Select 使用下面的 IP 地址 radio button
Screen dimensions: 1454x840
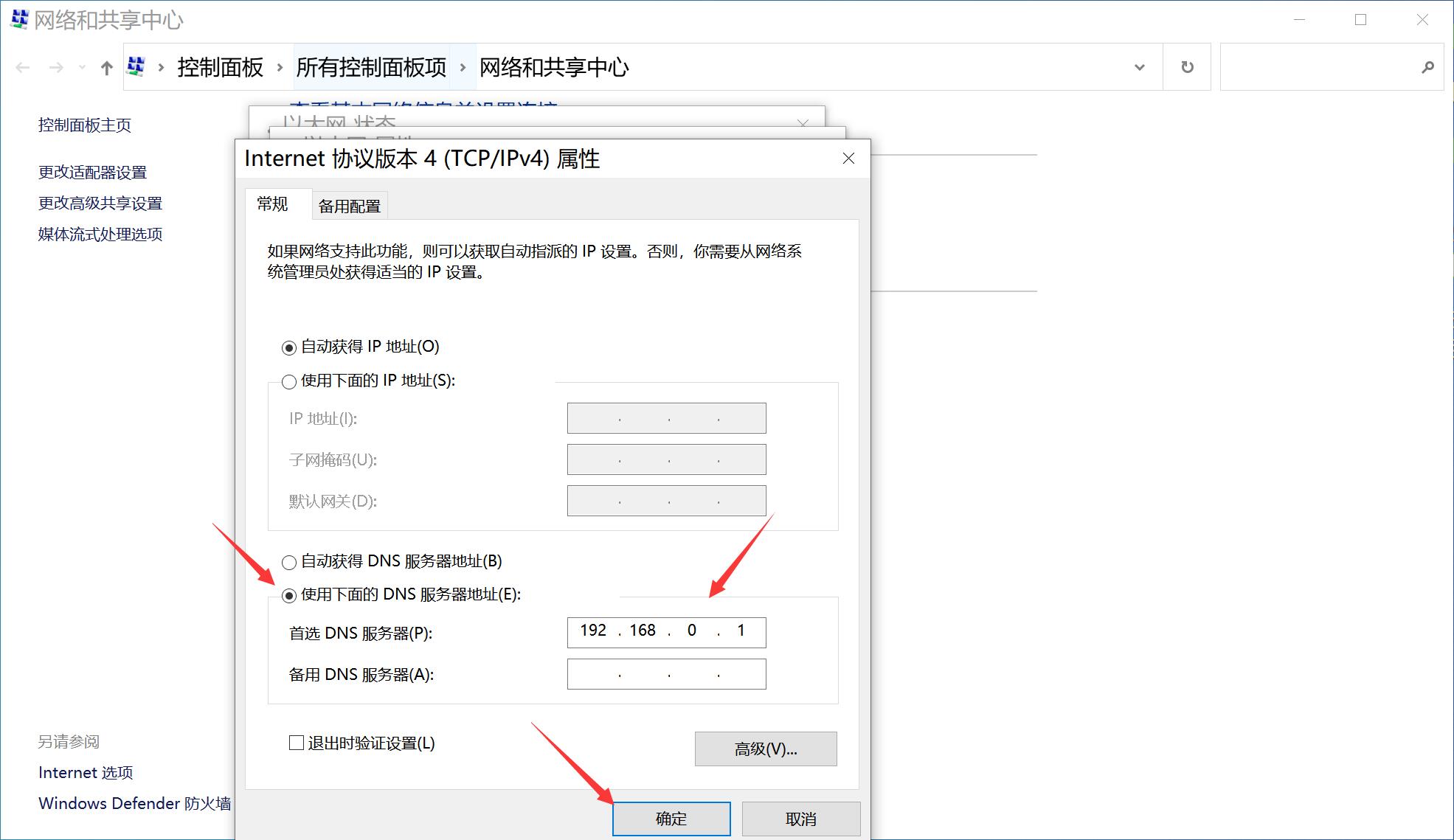click(289, 381)
